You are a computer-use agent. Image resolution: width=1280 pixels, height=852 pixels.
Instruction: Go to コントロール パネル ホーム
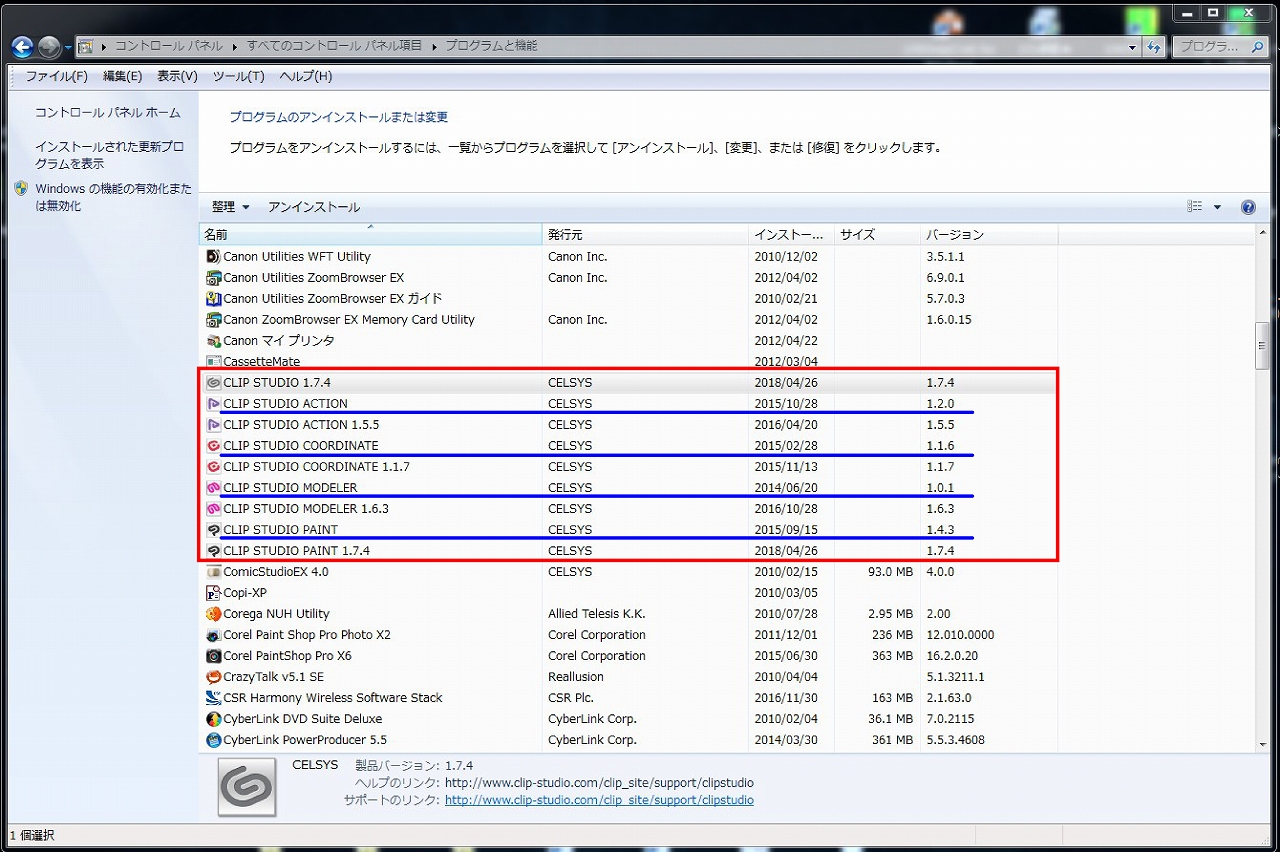pos(108,113)
